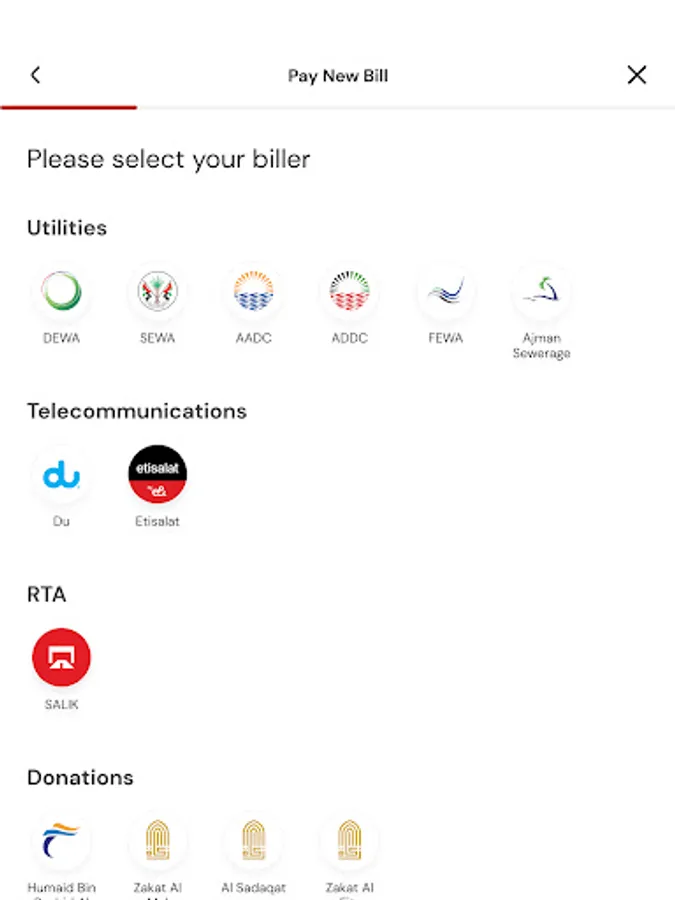Pick the Zakat Al Fitr donation
Screen dimensions: 675x900
click(x=349, y=843)
